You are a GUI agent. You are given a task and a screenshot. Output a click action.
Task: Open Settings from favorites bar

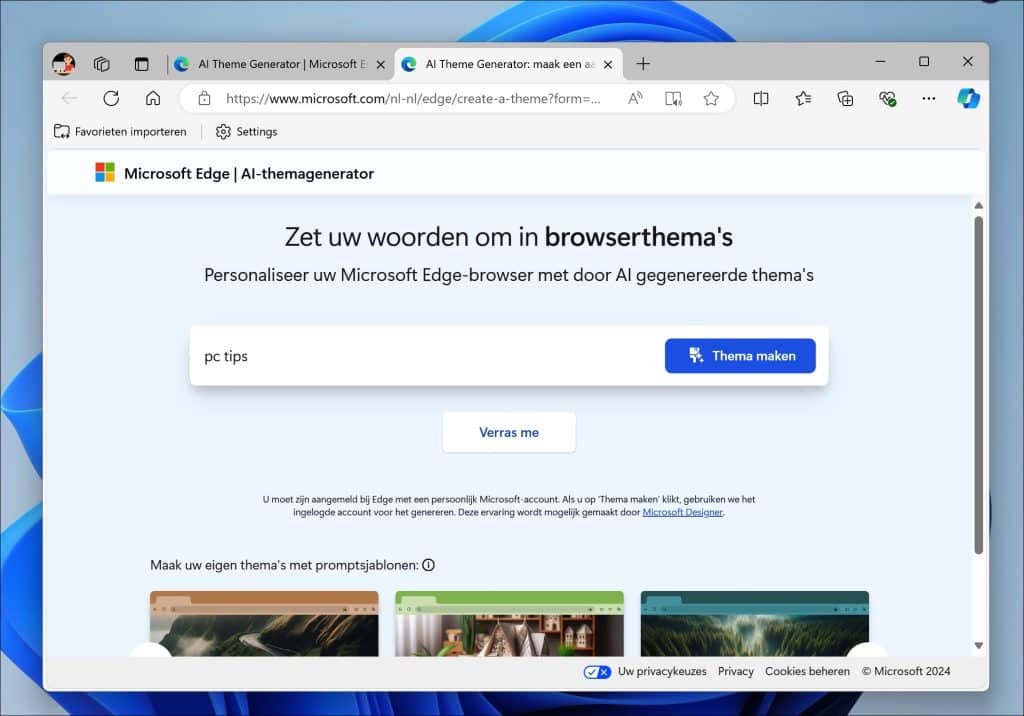coord(246,131)
